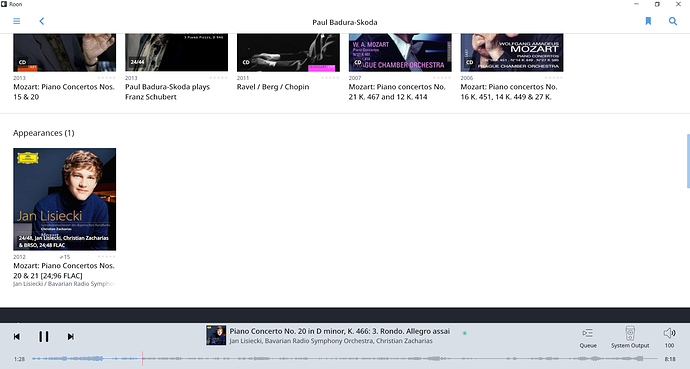This screenshot has height=369, width=690.
Task: Open the System Output zone selector
Action: pyautogui.click(x=630, y=338)
